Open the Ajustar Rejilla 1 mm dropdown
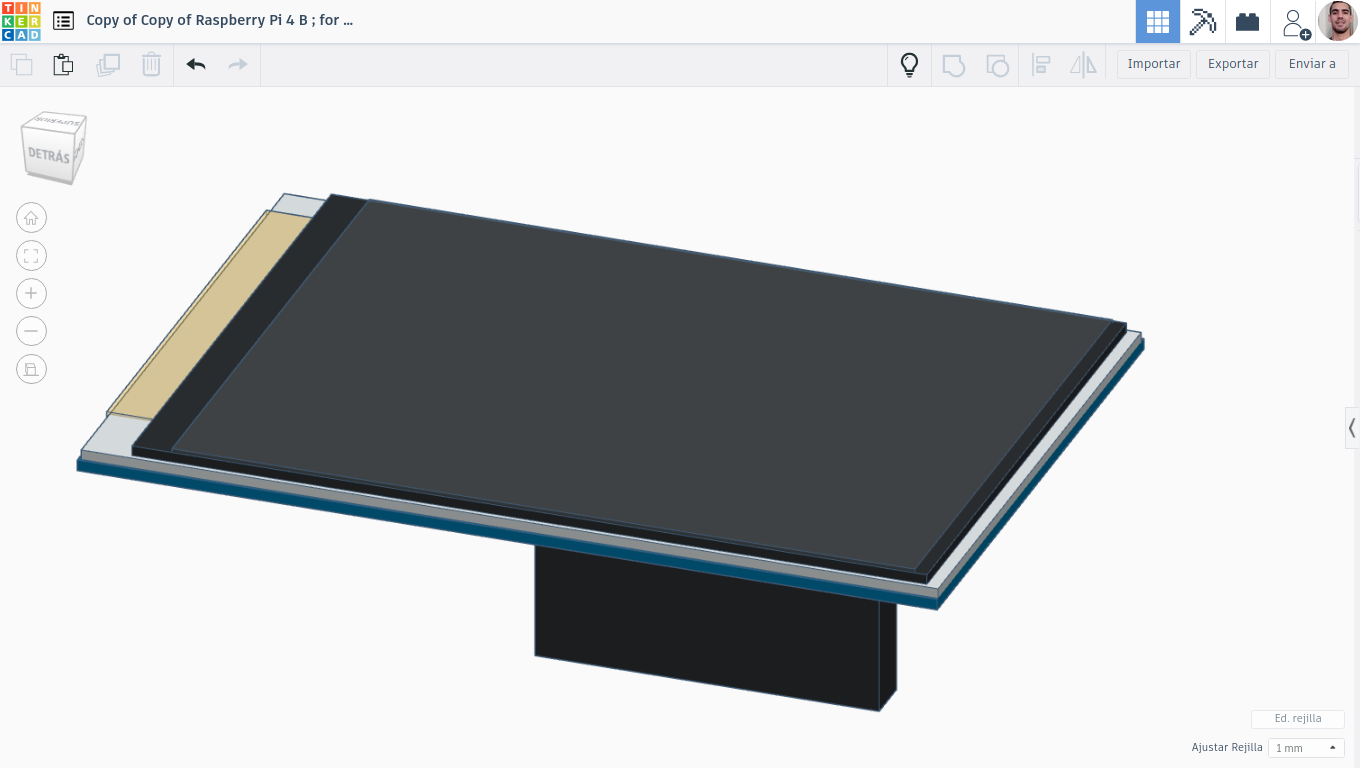The image size is (1360, 768). click(1306, 748)
